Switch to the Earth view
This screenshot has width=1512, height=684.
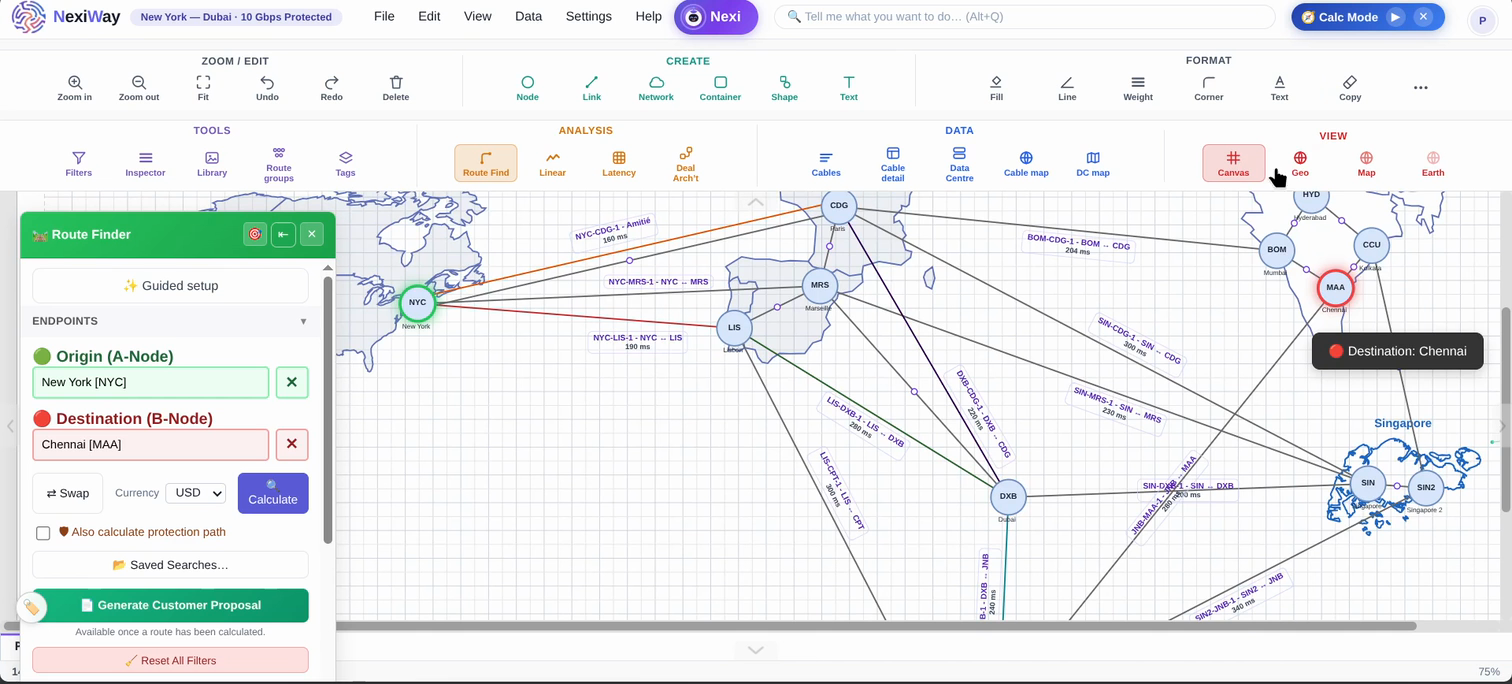click(x=1433, y=164)
